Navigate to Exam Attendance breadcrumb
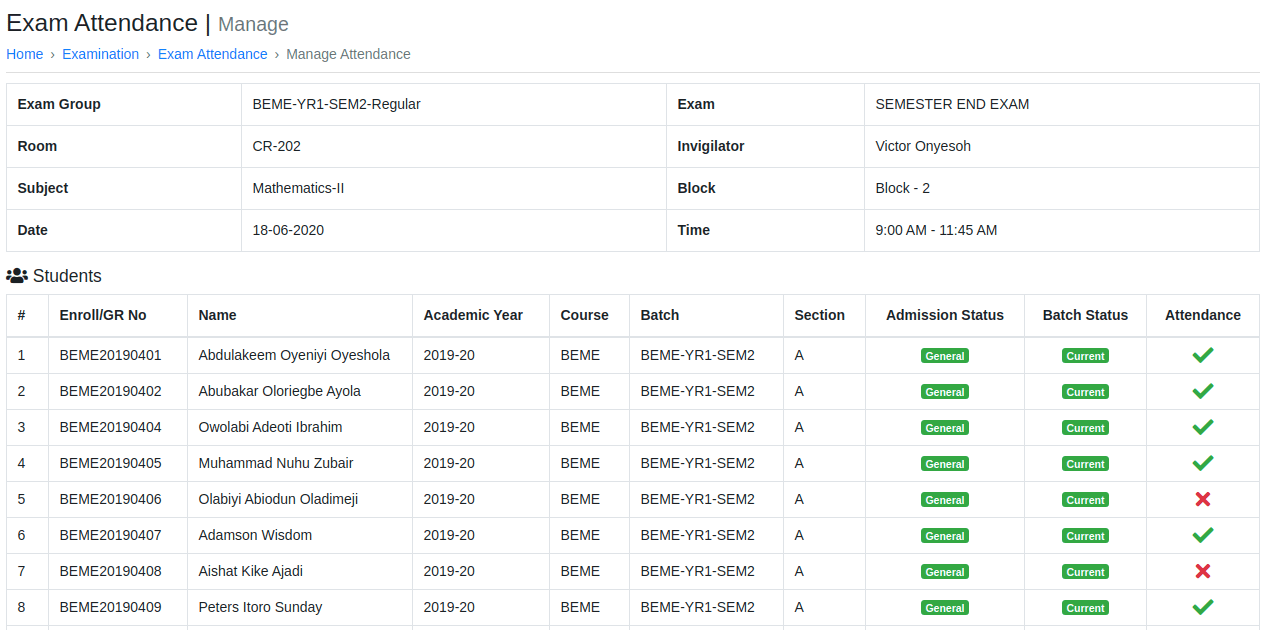Image resolution: width=1266 pixels, height=630 pixels. [x=212, y=54]
